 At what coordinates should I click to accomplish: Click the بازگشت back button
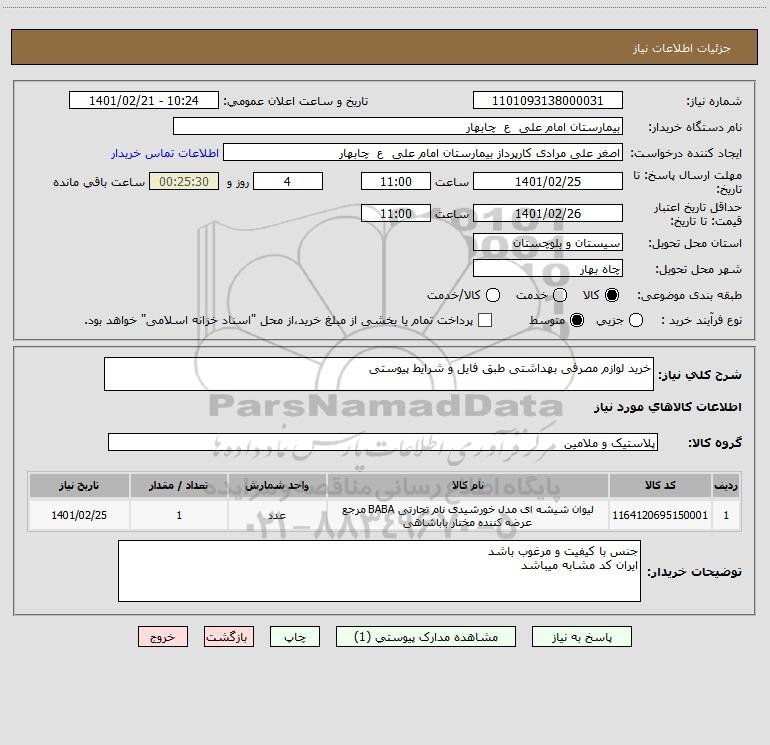[x=229, y=636]
